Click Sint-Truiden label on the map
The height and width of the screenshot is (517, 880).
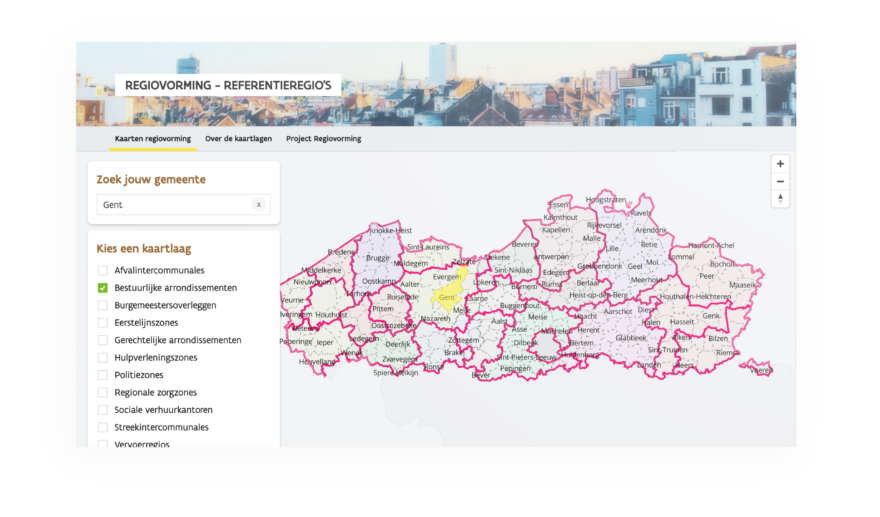[x=667, y=350]
